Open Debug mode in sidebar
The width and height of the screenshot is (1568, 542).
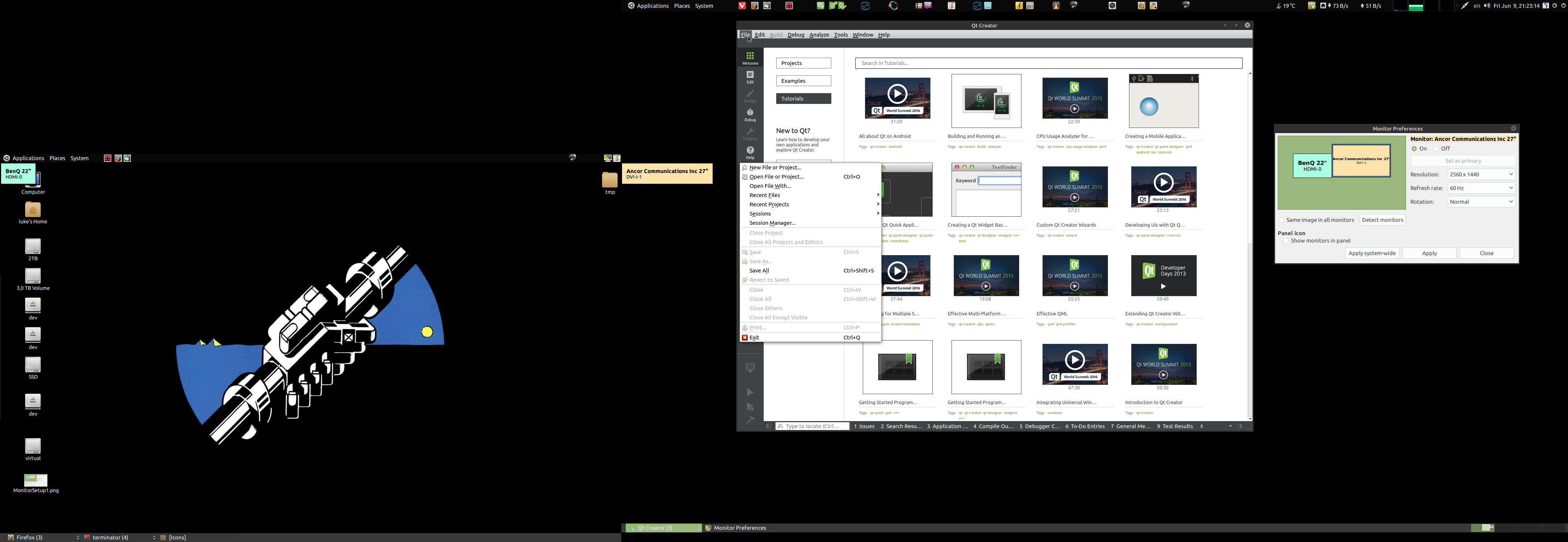click(x=750, y=114)
